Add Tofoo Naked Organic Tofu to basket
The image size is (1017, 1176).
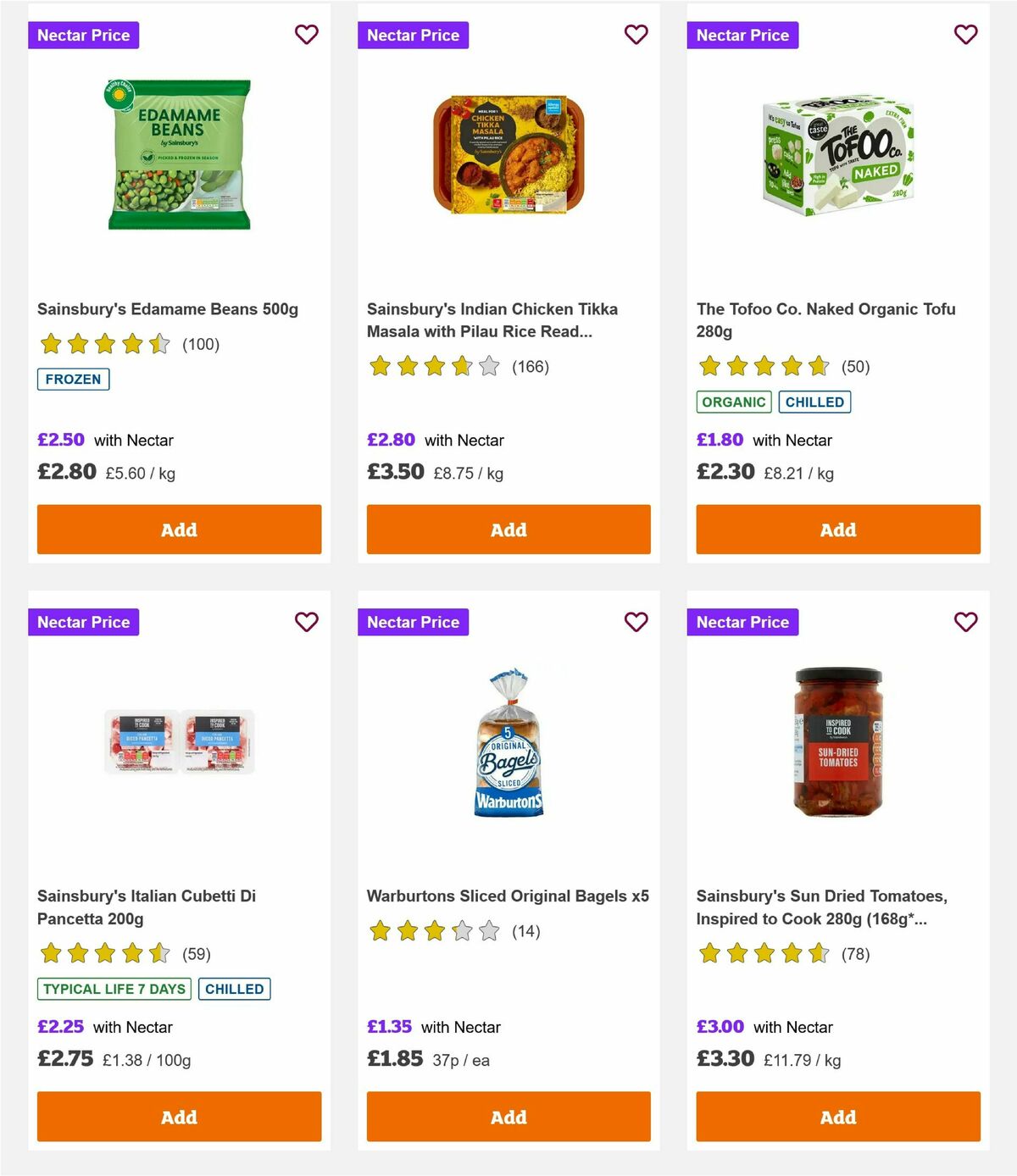[837, 529]
